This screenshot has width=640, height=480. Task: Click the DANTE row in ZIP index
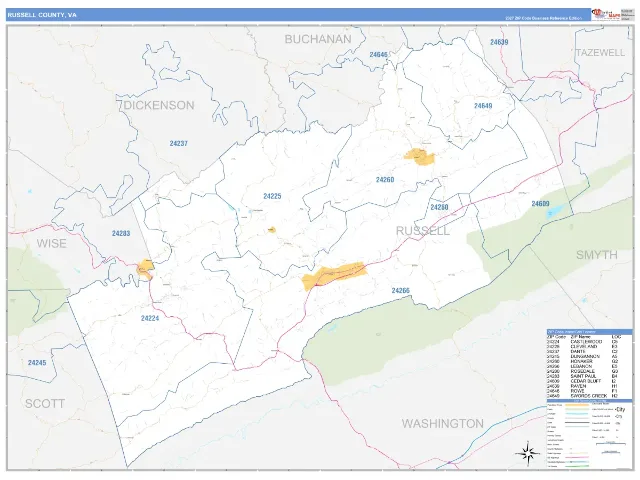[x=584, y=351]
